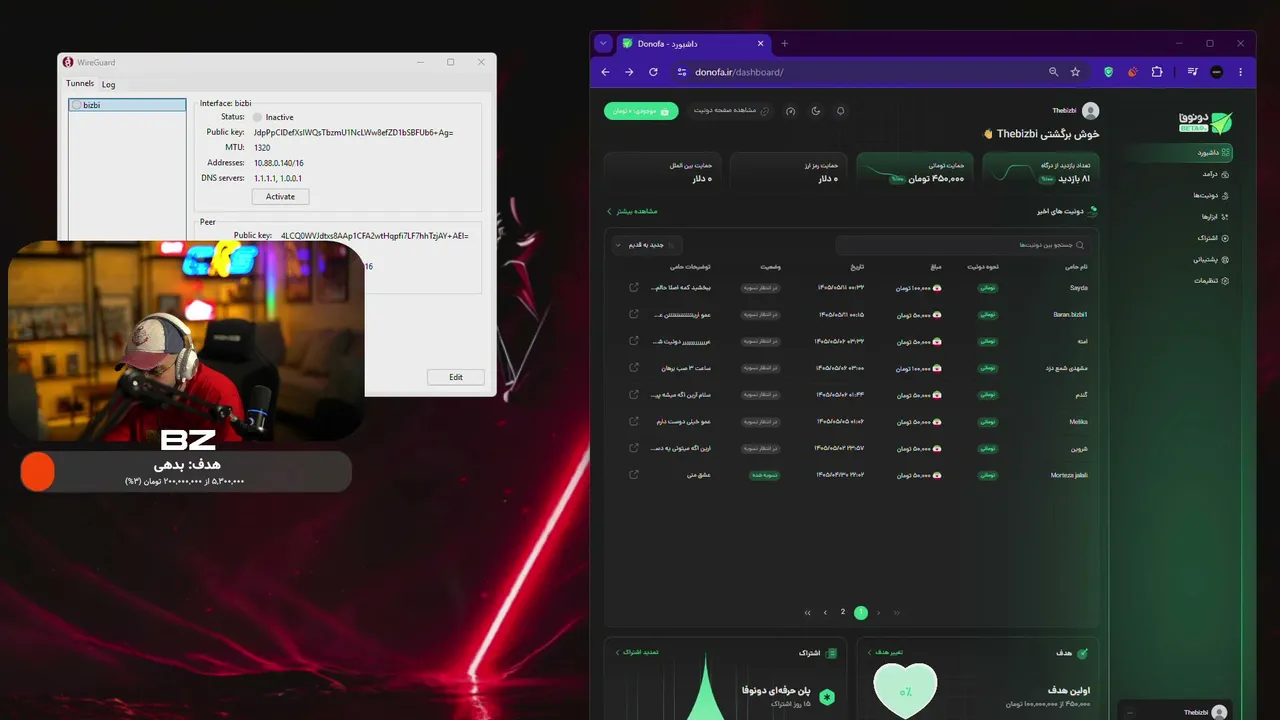Activate the bizbi WireGuard tunnel

point(280,197)
